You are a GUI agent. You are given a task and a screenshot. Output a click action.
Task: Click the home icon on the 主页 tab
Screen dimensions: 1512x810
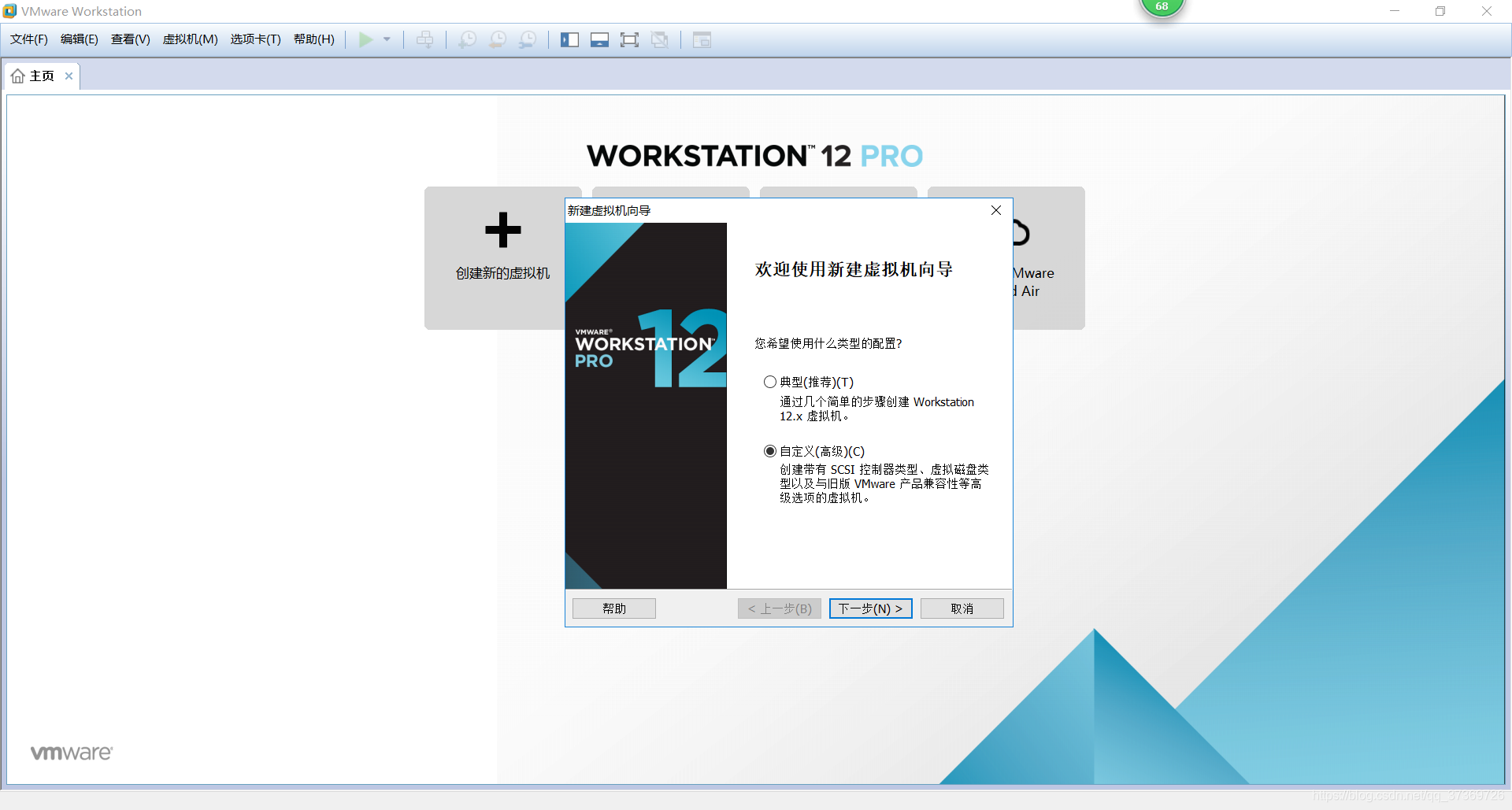[18, 76]
